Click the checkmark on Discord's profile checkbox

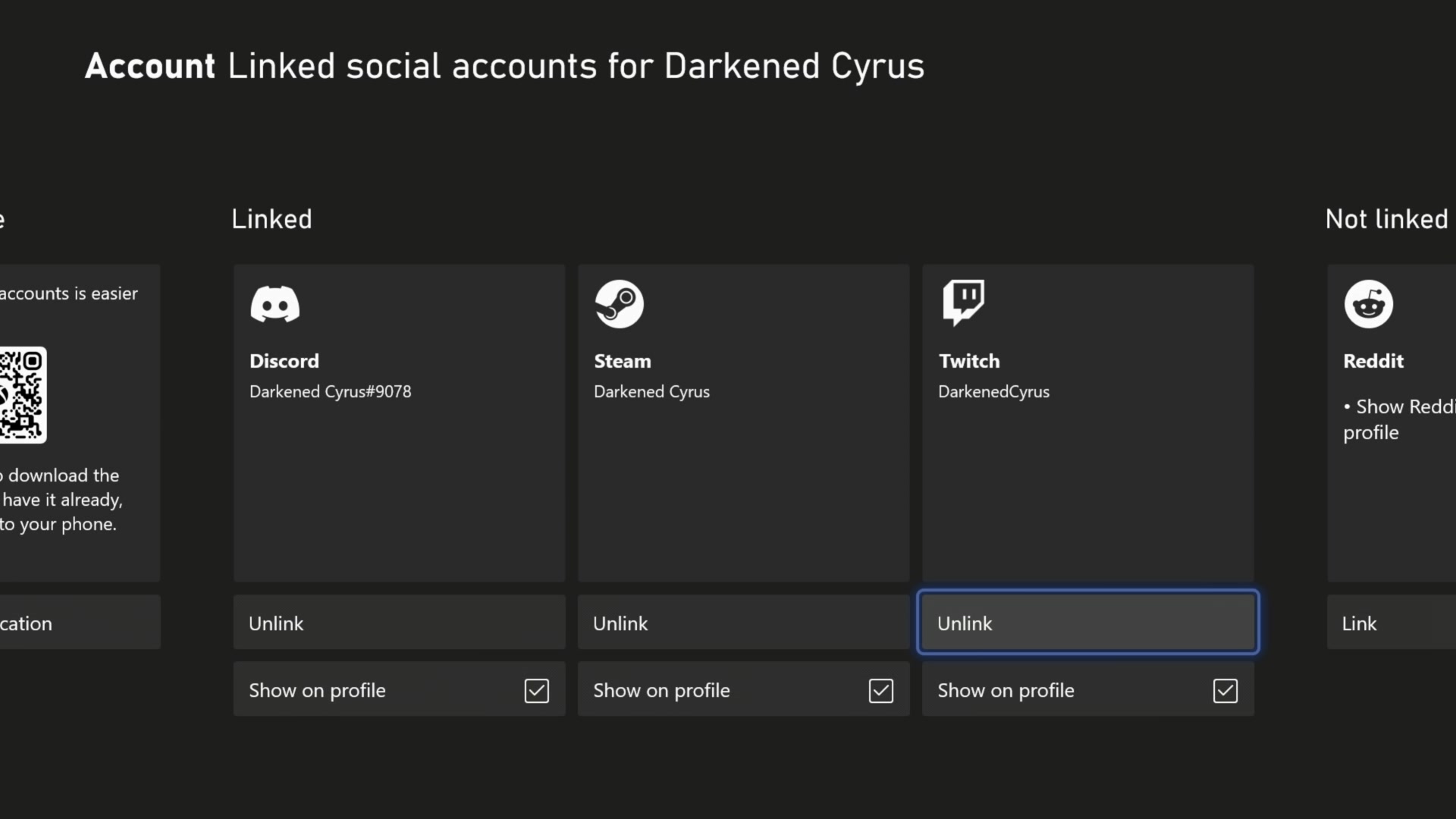point(536,691)
